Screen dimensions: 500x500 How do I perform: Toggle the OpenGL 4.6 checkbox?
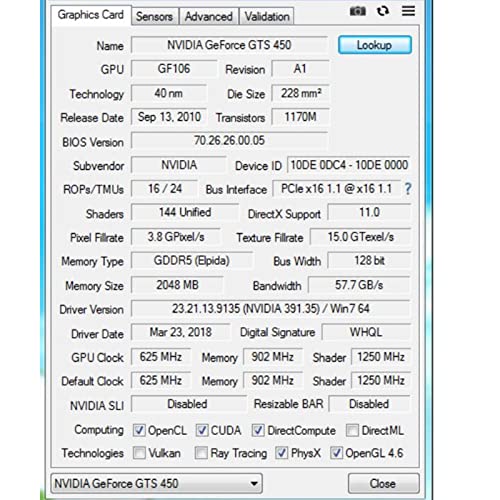click(336, 453)
